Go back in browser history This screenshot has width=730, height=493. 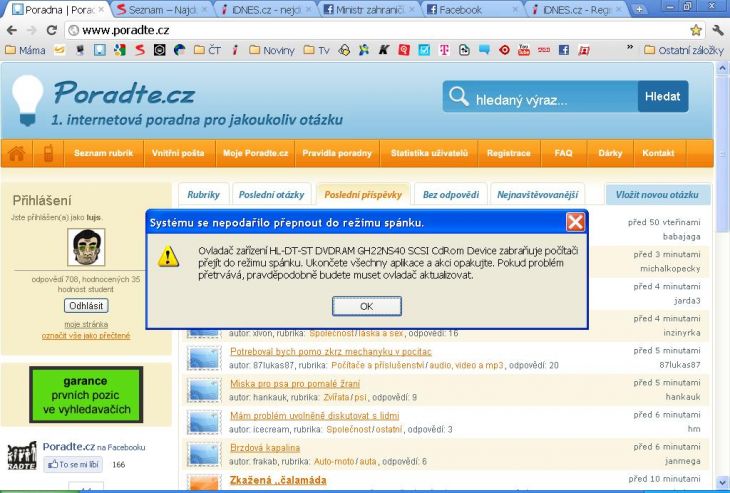click(x=12, y=31)
